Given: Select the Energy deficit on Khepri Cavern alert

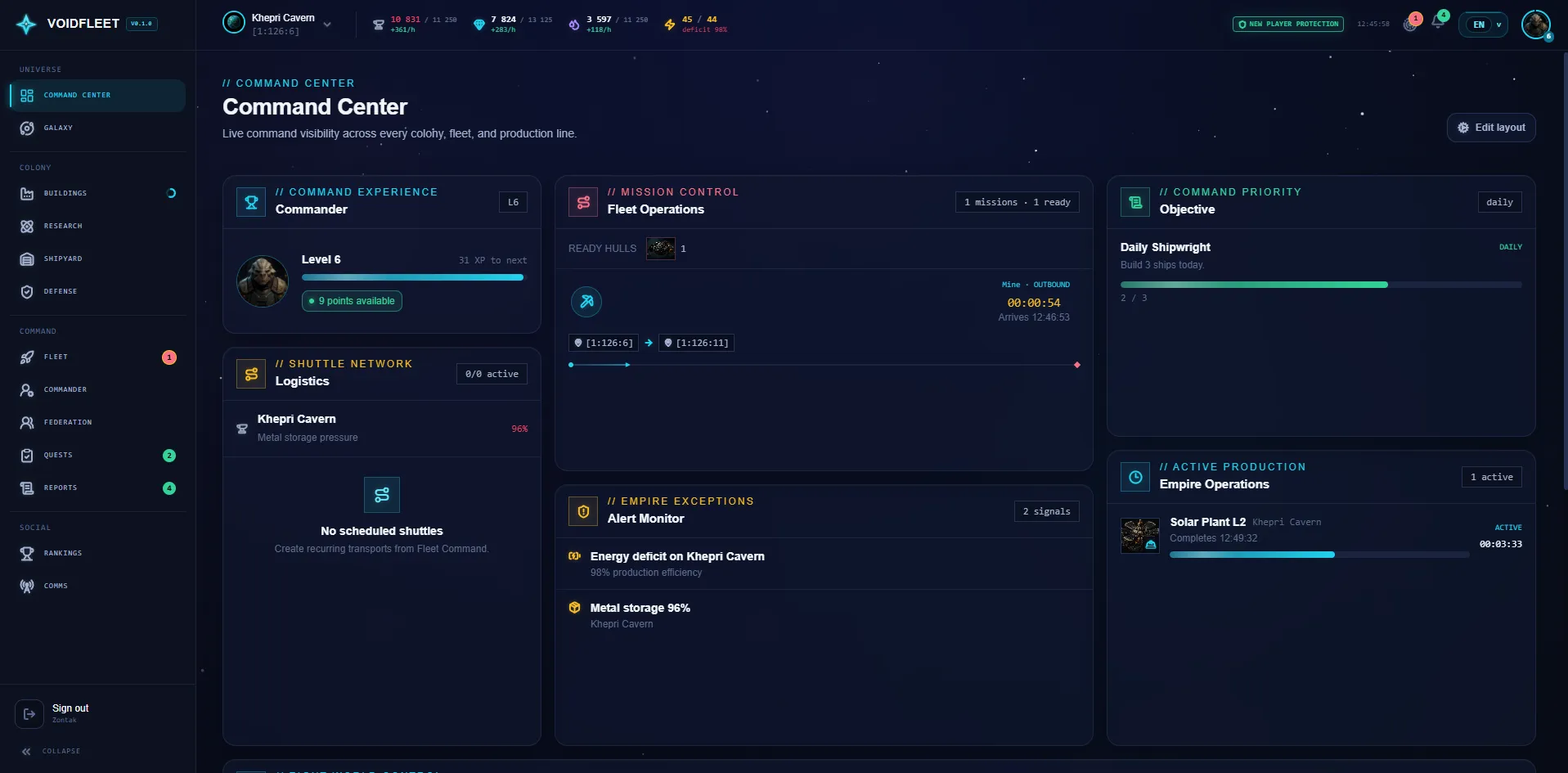Looking at the screenshot, I should click(x=824, y=564).
